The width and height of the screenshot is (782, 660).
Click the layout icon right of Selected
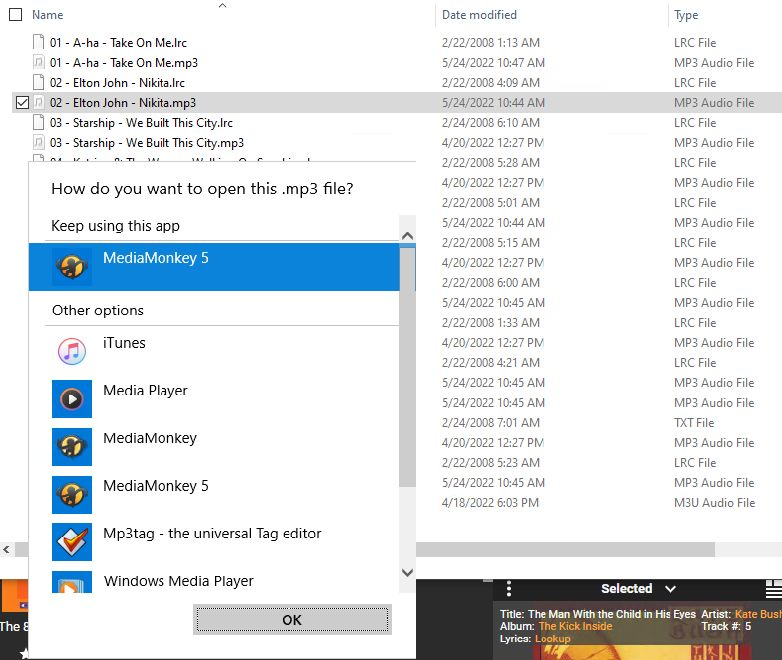coord(773,589)
